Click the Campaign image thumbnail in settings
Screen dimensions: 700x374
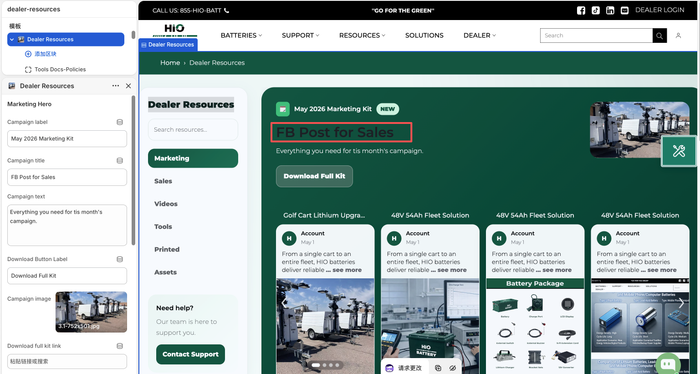pyautogui.click(x=91, y=312)
